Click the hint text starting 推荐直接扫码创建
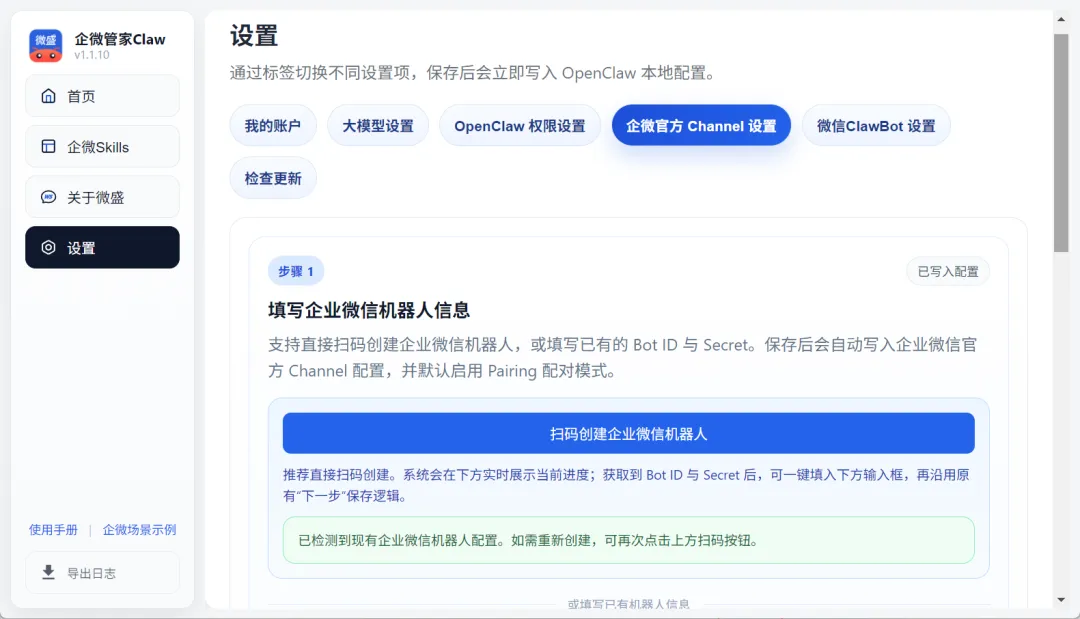 [x=626, y=485]
